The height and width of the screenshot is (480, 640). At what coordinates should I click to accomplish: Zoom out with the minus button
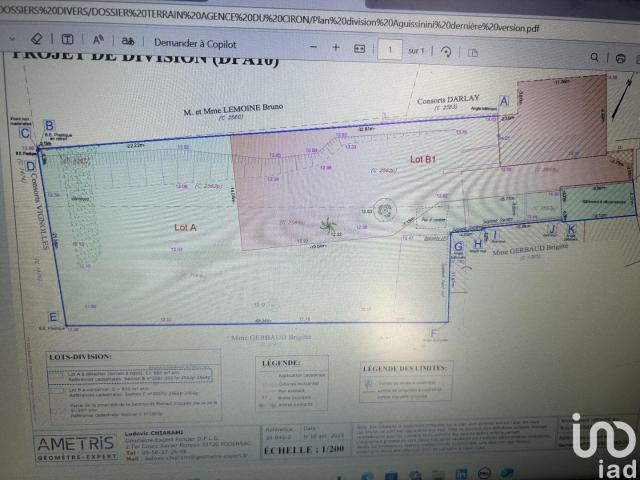[x=314, y=47]
